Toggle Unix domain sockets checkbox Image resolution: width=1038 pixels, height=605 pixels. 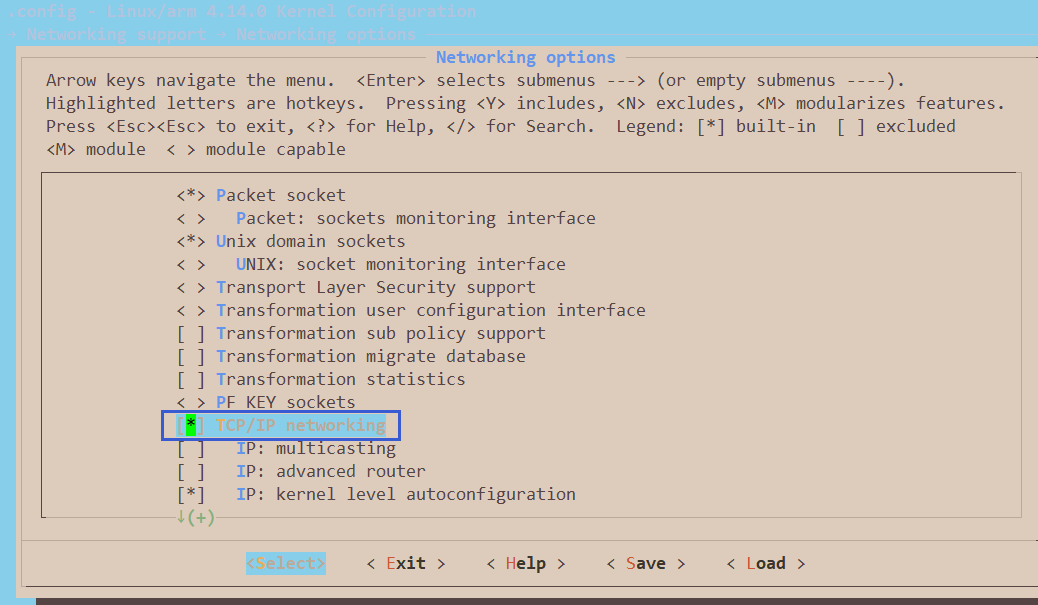(x=191, y=241)
